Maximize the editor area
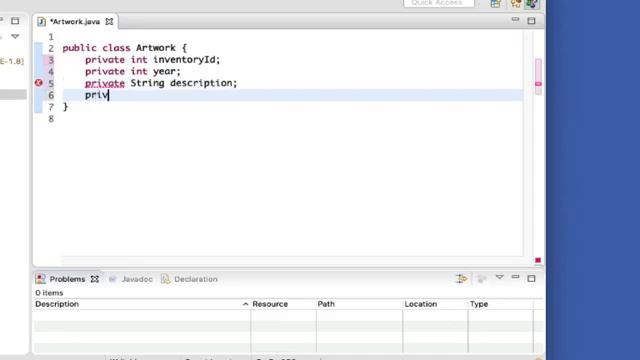Image resolution: width=640 pixels, height=360 pixels. coord(531,20)
